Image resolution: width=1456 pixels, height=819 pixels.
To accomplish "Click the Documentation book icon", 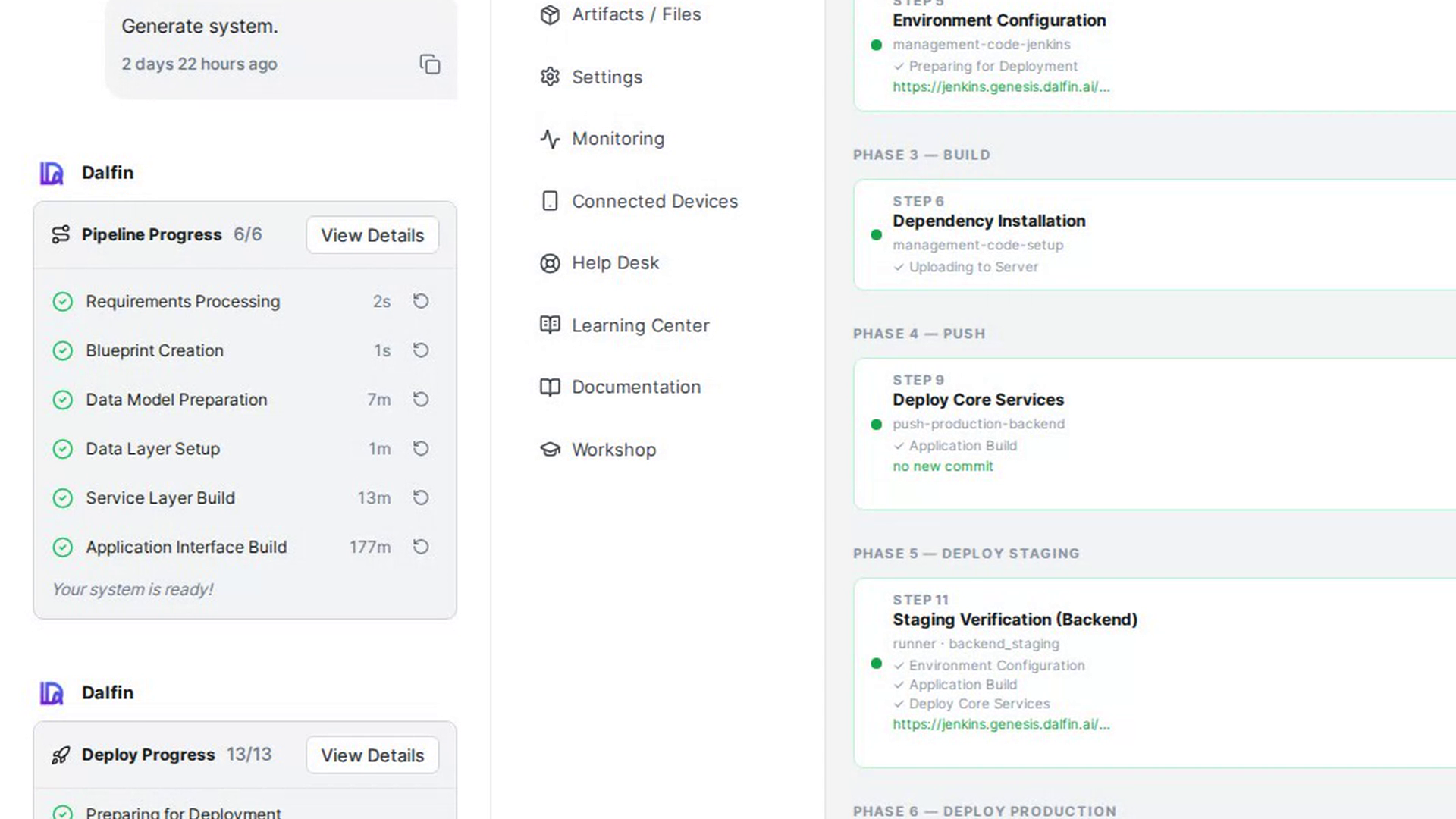I will click(x=550, y=388).
